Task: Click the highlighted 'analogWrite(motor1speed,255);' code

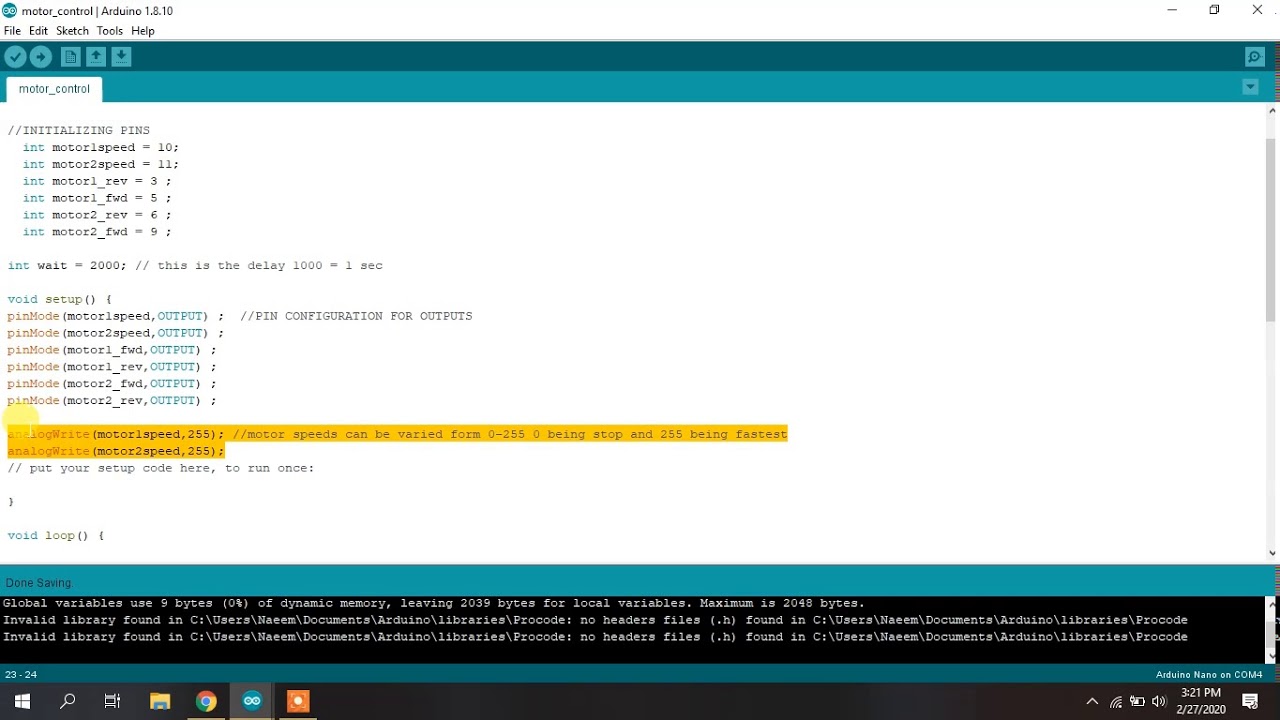Action: 116,434
